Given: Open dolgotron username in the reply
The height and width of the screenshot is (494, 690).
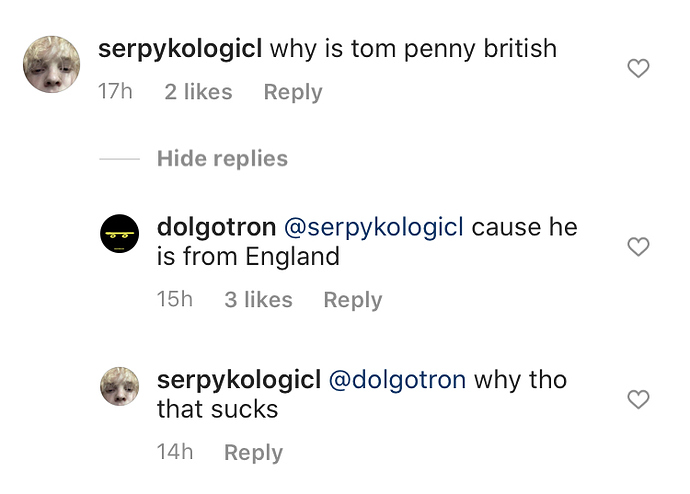Looking at the screenshot, I should (217, 227).
